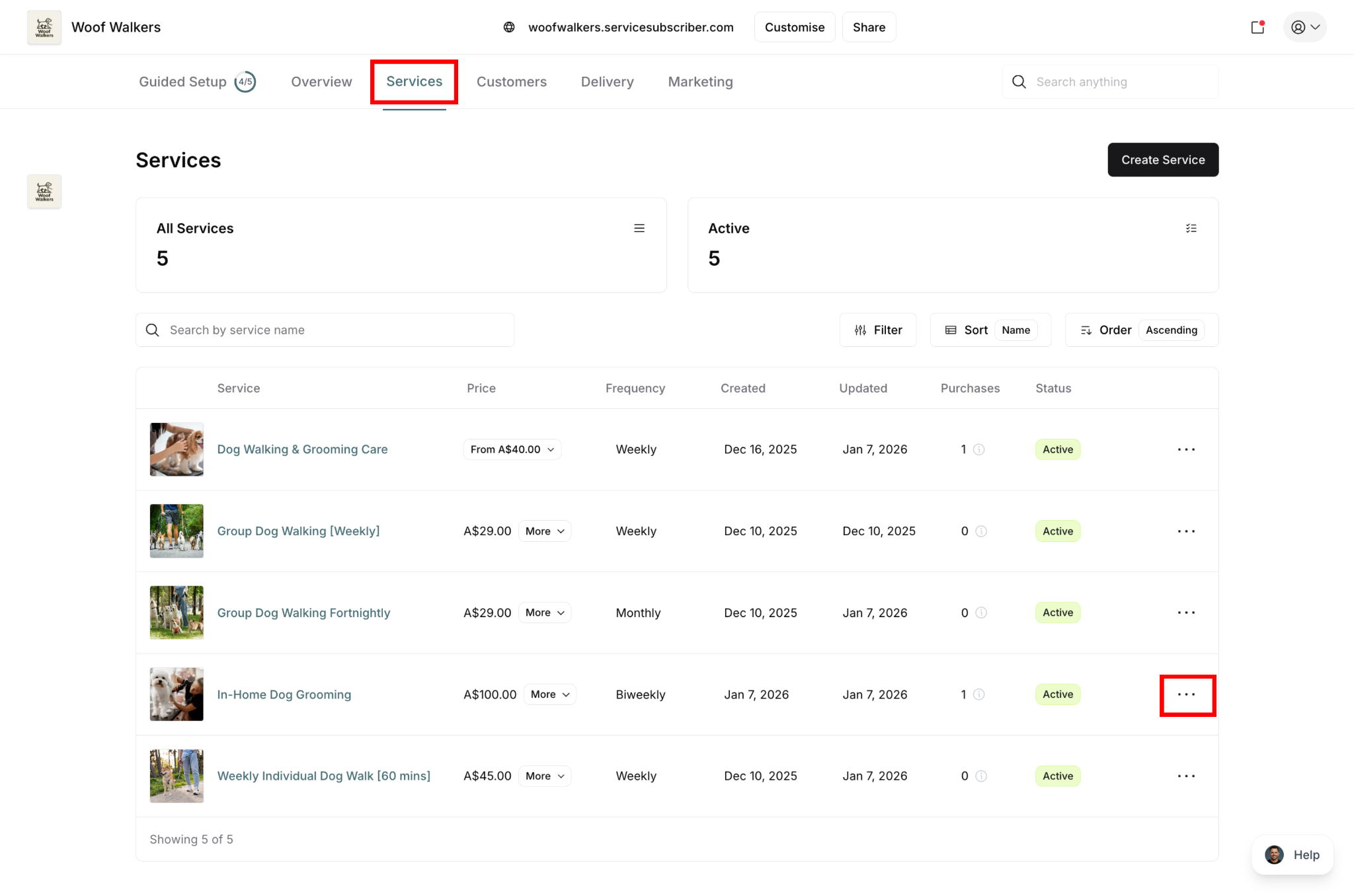This screenshot has width=1354, height=896.
Task: Open three-dot menu for Dog Walking & Grooming Care
Action: 1187,449
